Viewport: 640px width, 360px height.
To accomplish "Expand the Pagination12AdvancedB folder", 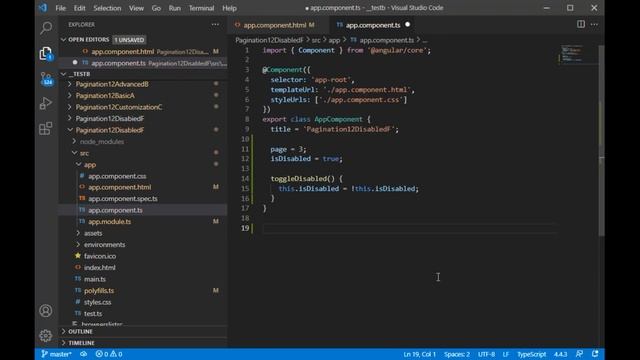I will pos(112,84).
